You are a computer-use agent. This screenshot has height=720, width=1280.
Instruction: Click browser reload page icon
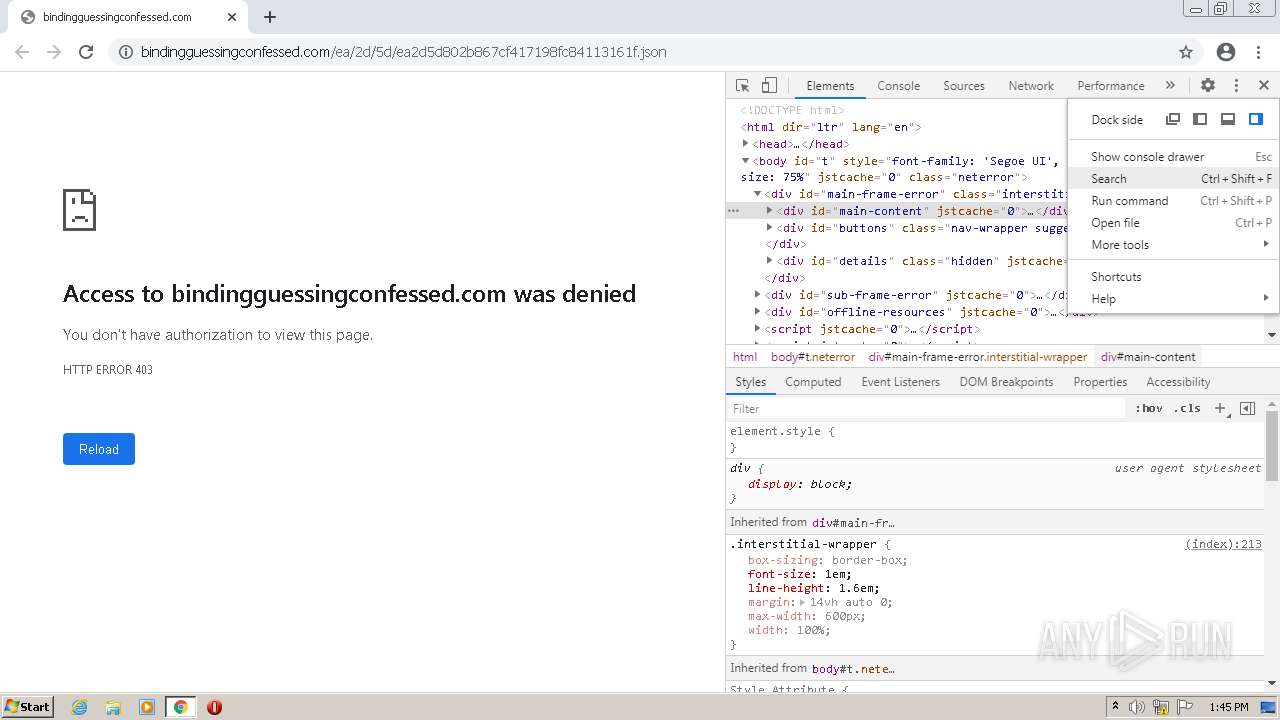coord(86,52)
